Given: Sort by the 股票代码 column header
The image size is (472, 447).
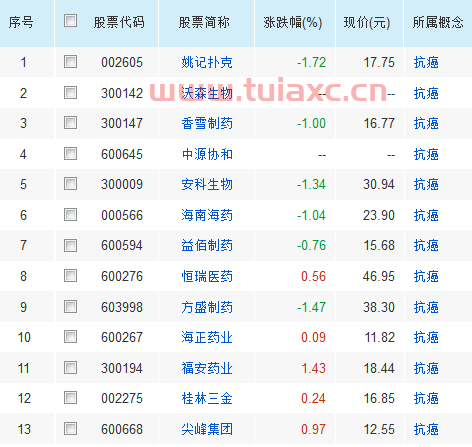Looking at the screenshot, I should pos(119,22).
